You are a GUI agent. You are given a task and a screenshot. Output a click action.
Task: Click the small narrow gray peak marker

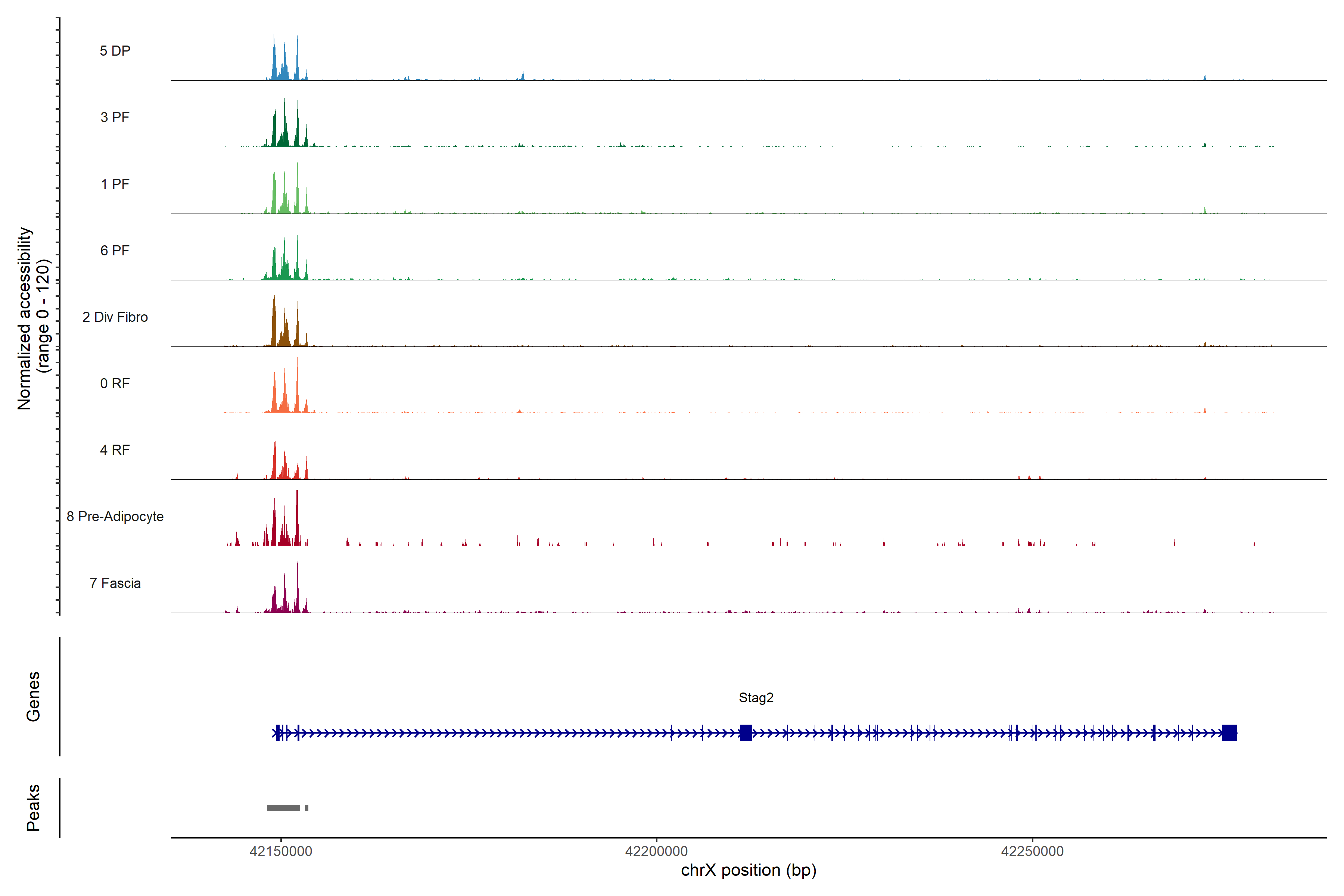tap(307, 808)
